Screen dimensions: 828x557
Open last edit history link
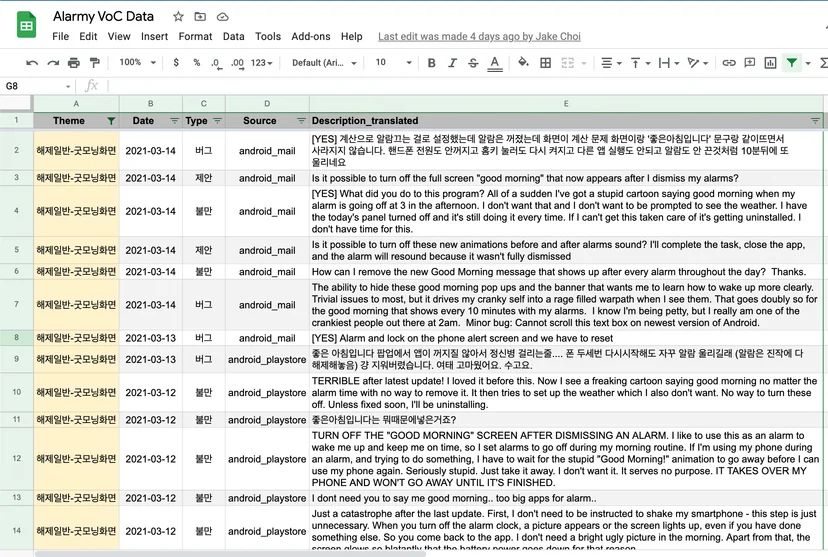point(479,36)
